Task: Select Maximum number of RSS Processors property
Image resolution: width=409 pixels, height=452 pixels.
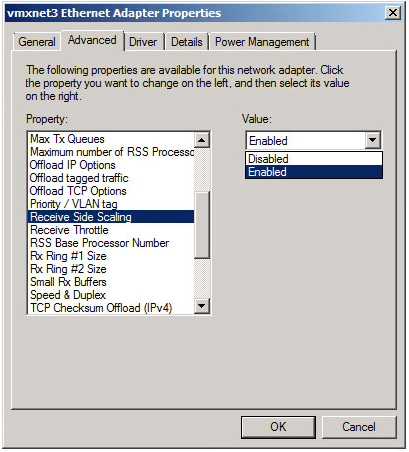Action: click(x=111, y=152)
